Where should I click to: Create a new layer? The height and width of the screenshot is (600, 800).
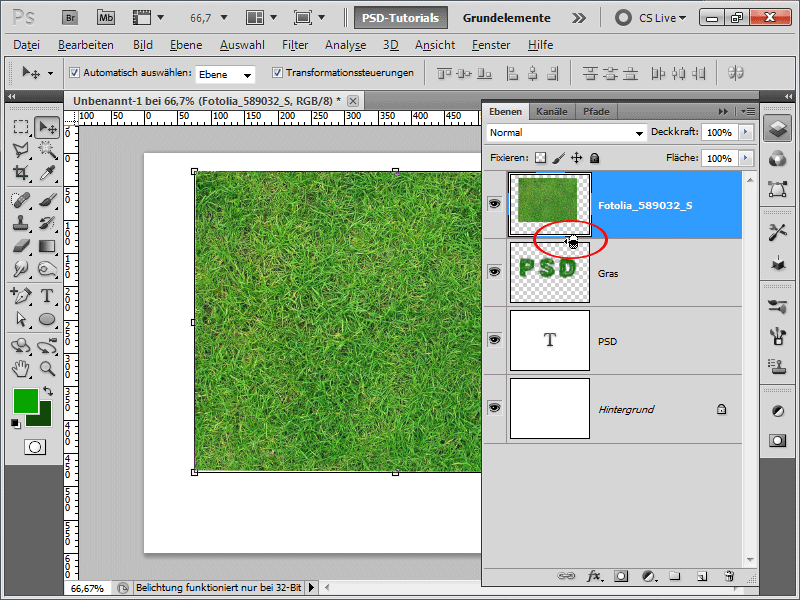[x=702, y=576]
